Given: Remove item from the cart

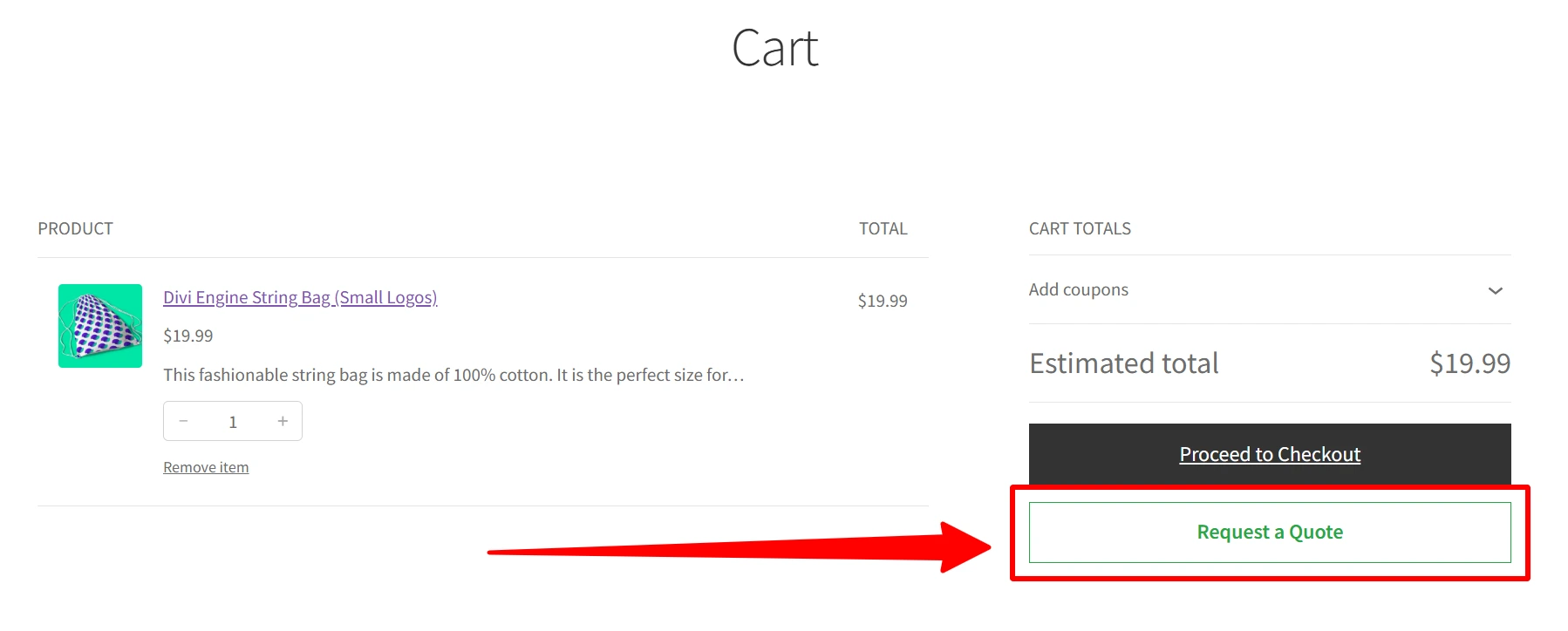Looking at the screenshot, I should [x=206, y=467].
